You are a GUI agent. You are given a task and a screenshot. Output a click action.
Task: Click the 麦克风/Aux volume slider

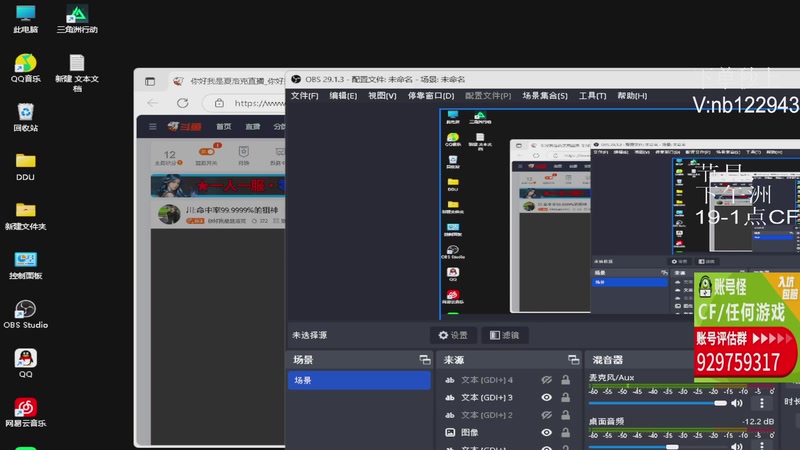pos(658,403)
